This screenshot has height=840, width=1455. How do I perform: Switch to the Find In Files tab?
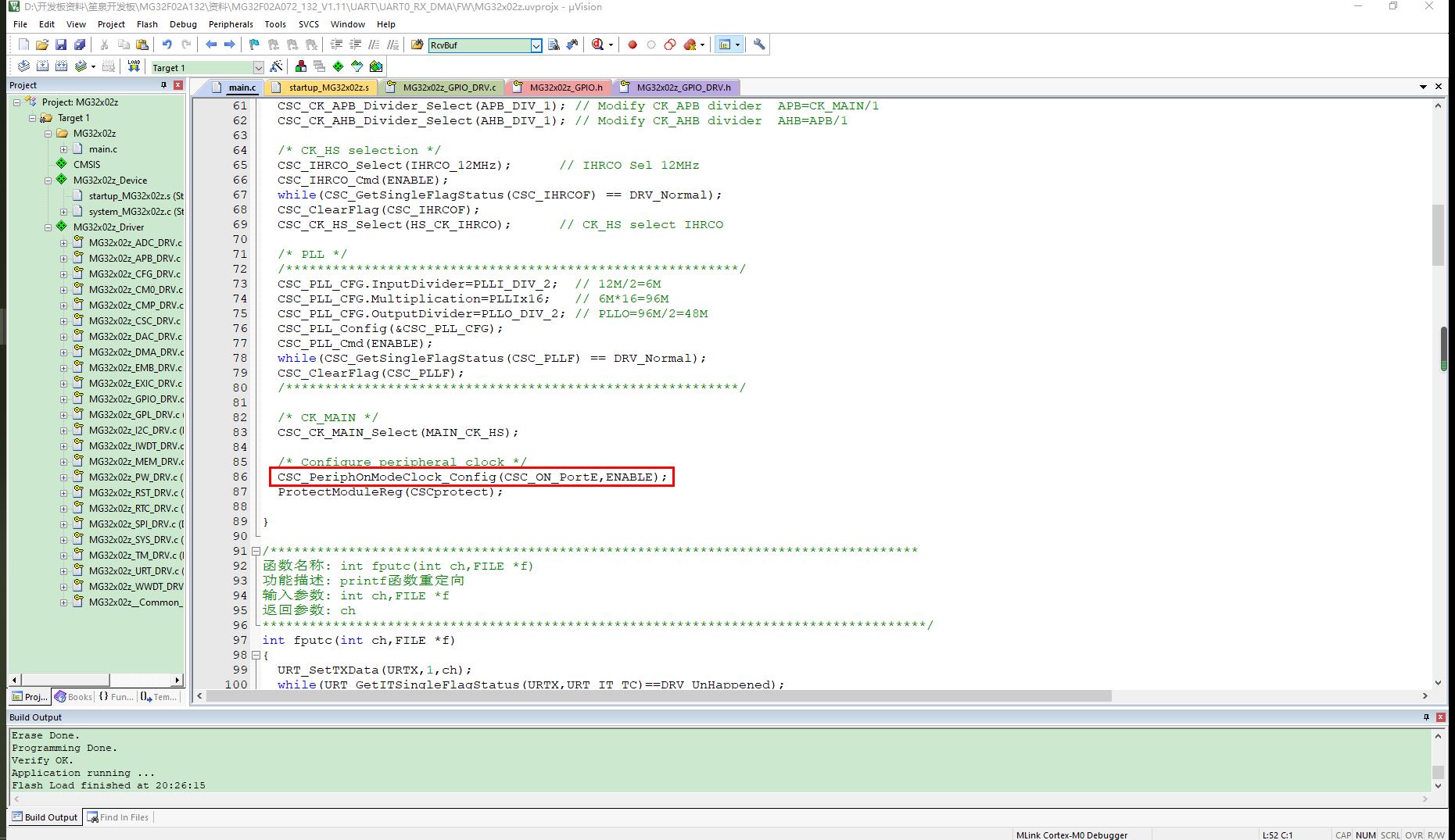click(x=117, y=817)
